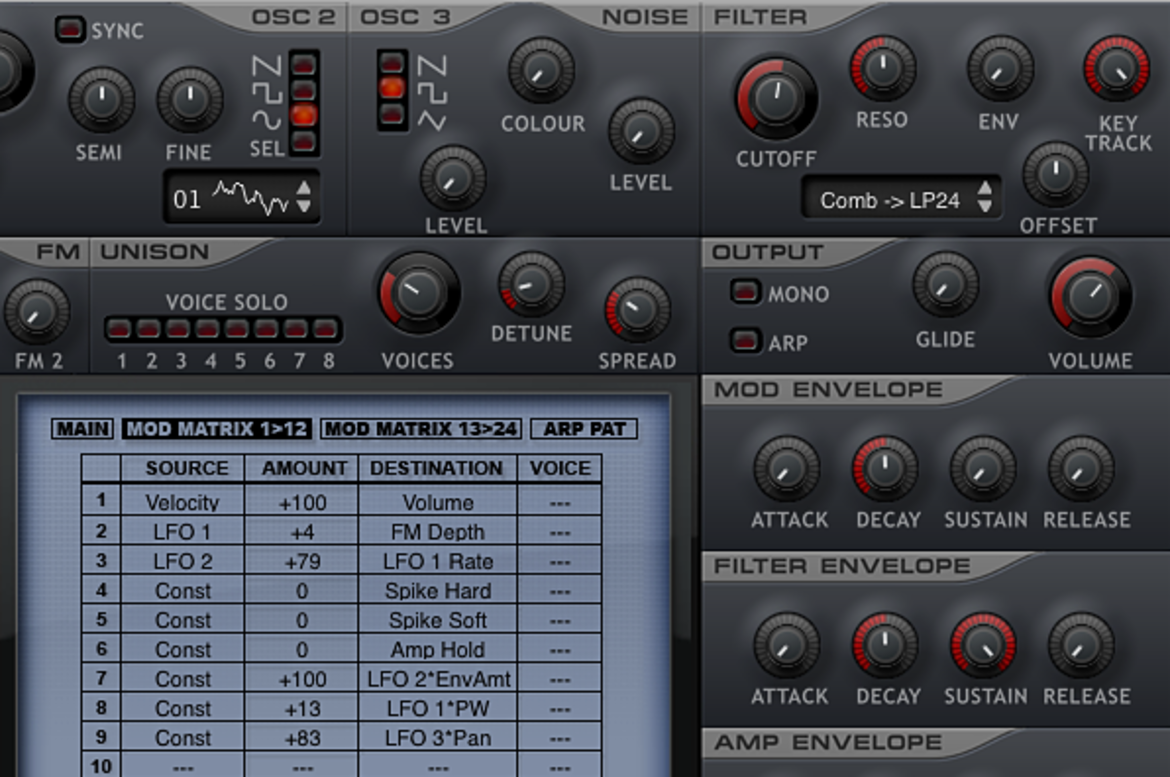The height and width of the screenshot is (777, 1170).
Task: Solo unison voice 2
Action: [148, 328]
